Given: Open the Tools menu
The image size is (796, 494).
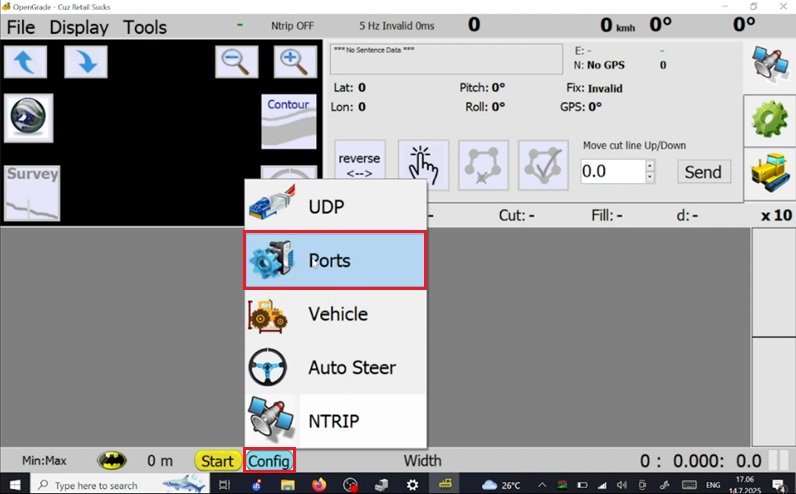Looking at the screenshot, I should [x=145, y=27].
